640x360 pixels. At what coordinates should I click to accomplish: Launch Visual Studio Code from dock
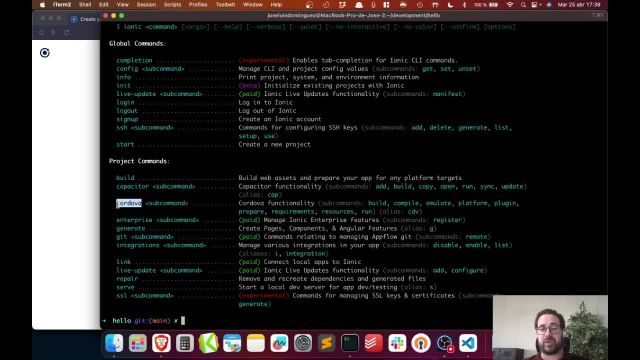(468, 343)
